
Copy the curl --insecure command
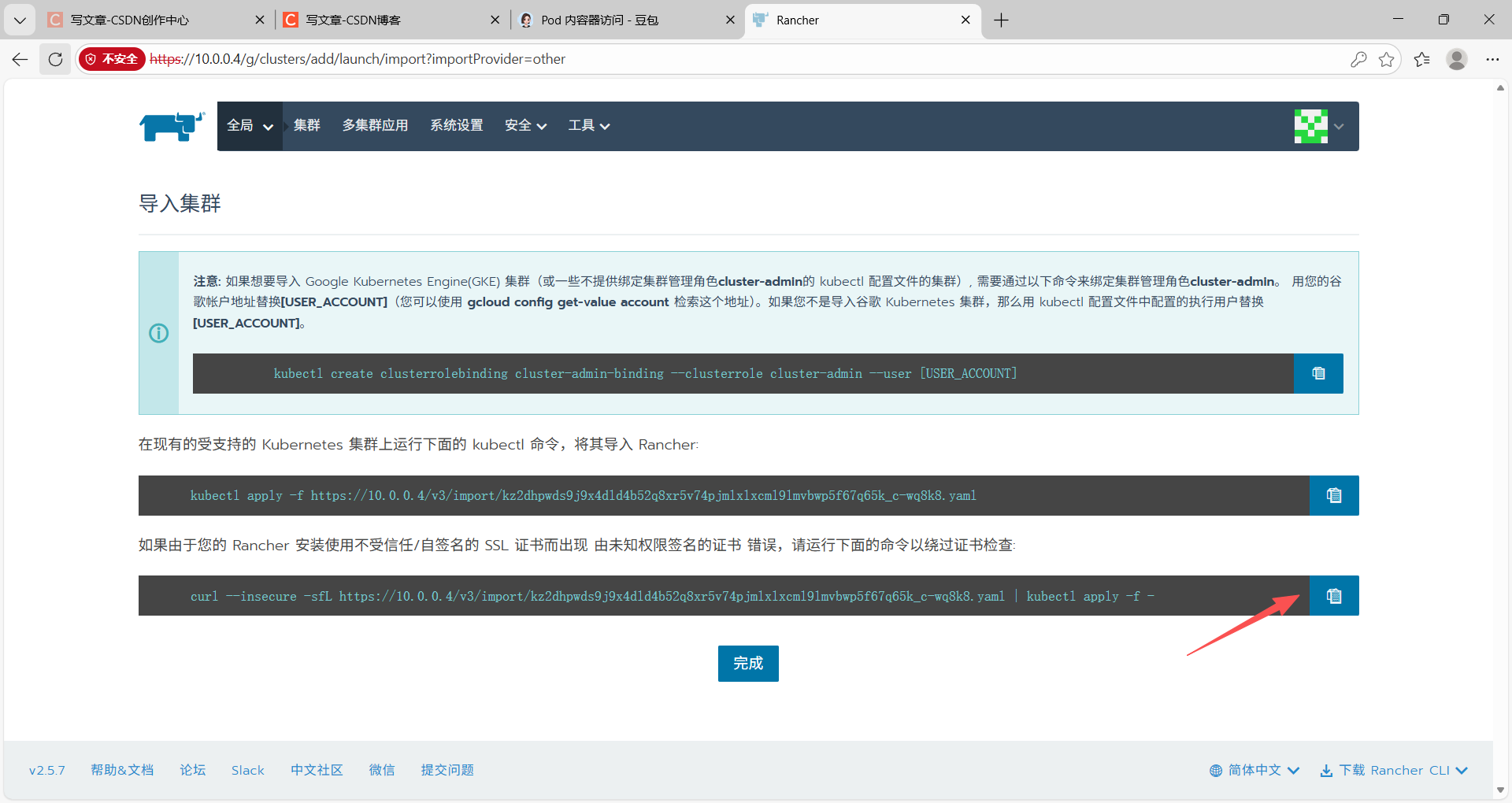[x=1334, y=596]
